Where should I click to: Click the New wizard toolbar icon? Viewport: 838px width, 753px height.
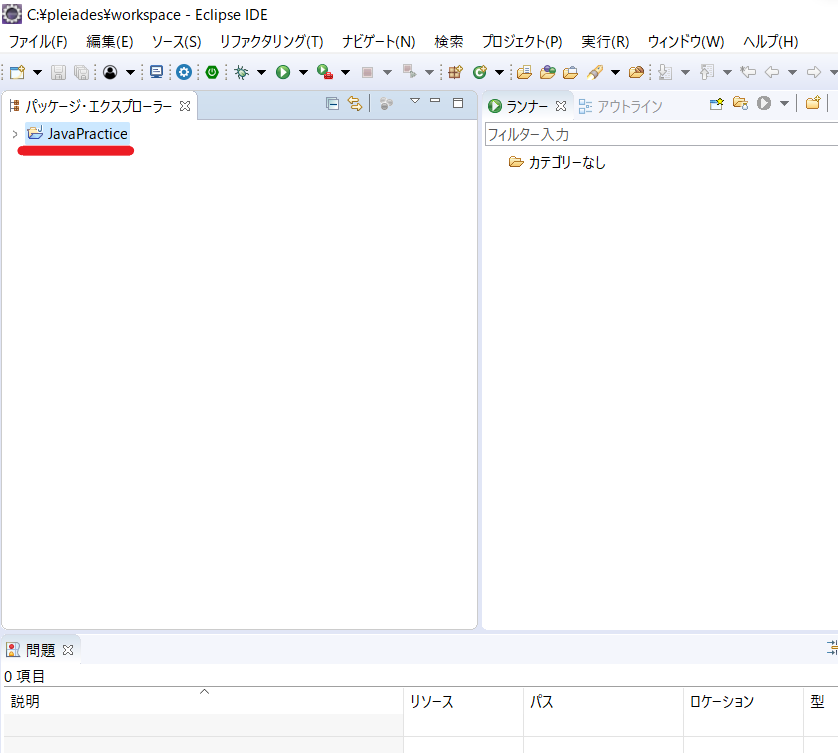point(18,72)
